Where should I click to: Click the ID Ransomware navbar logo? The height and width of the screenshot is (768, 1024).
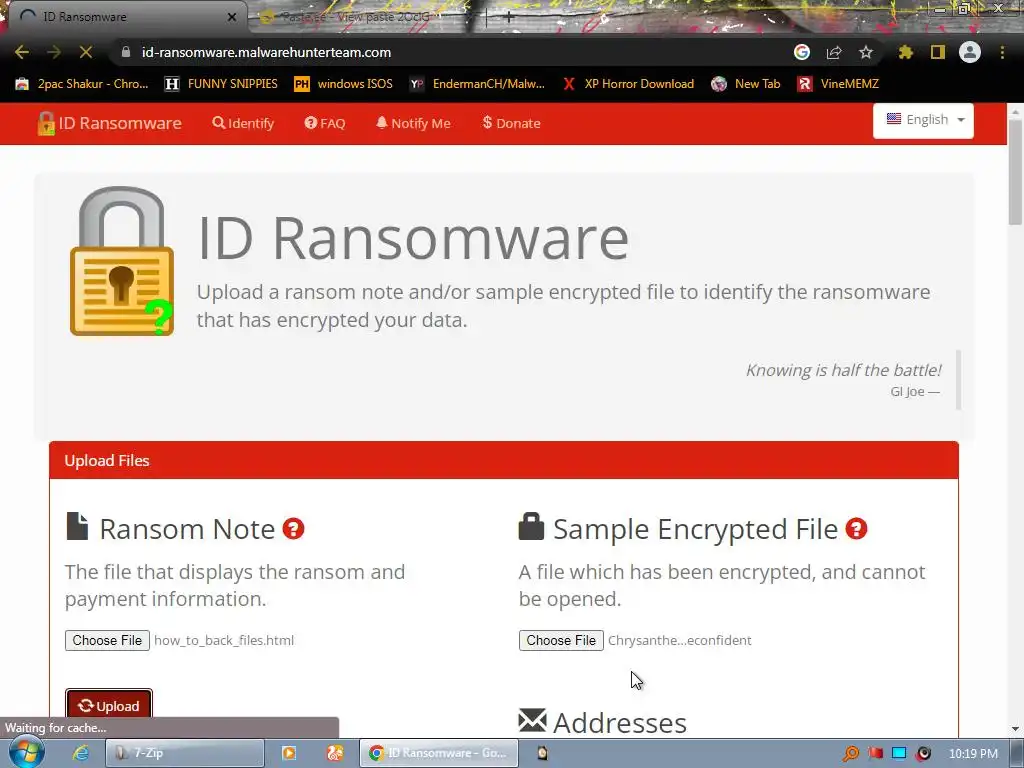[110, 123]
